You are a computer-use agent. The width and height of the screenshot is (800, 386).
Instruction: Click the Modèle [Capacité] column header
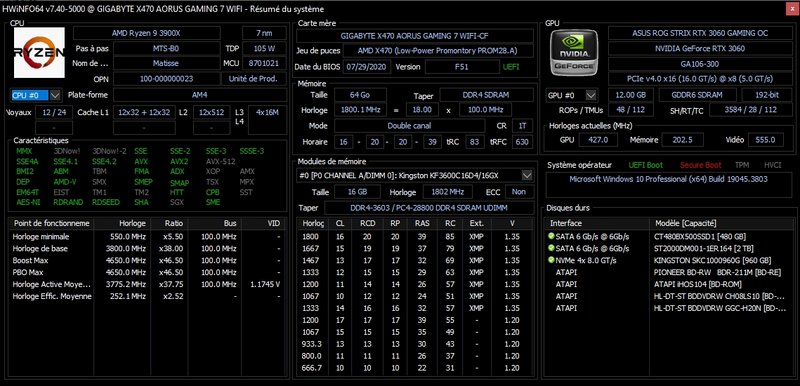(722, 223)
